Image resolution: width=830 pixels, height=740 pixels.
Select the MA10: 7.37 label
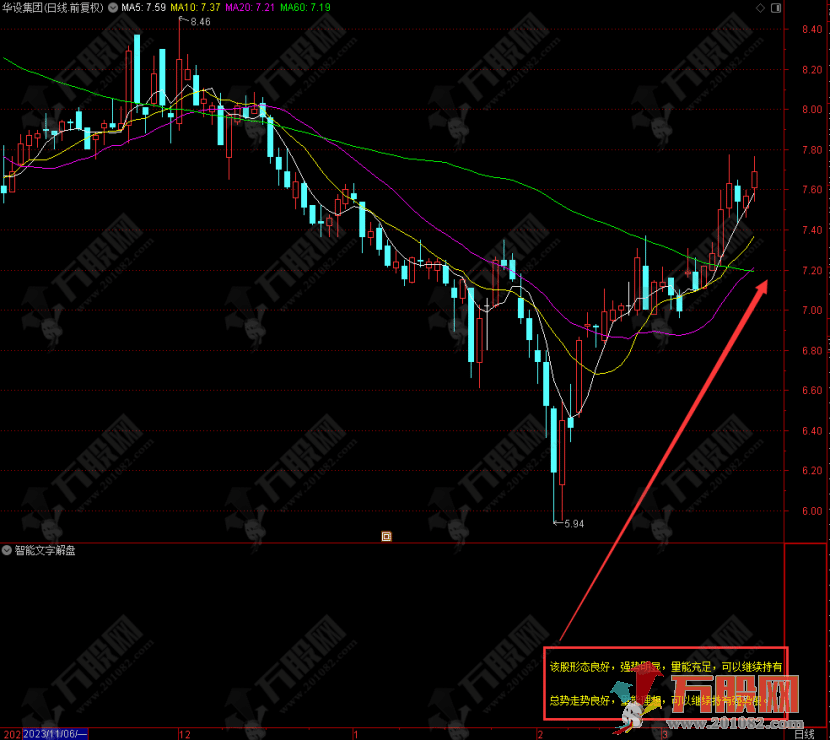[x=195, y=7]
